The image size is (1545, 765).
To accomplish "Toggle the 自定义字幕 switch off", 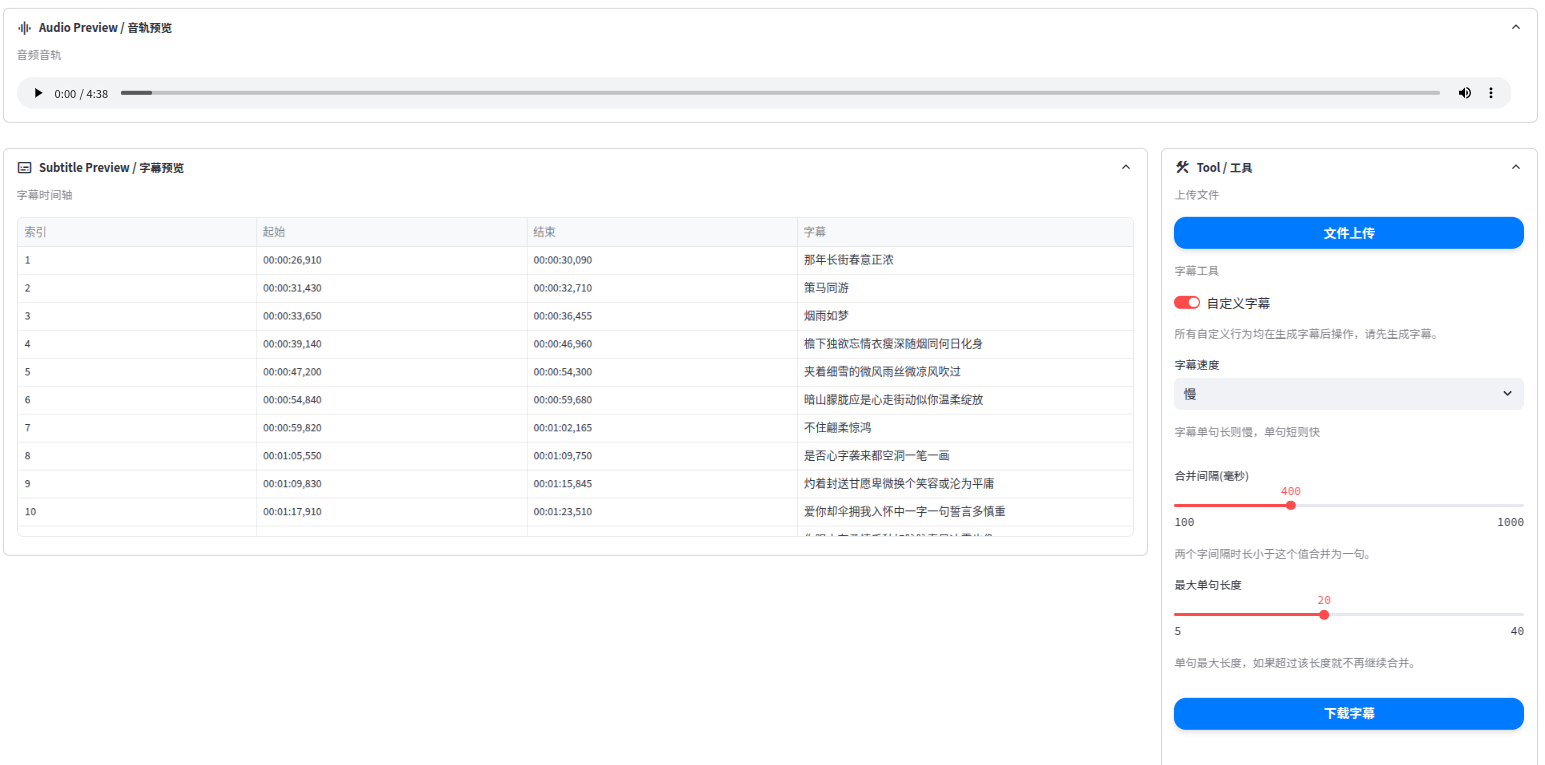I will click(x=1187, y=303).
